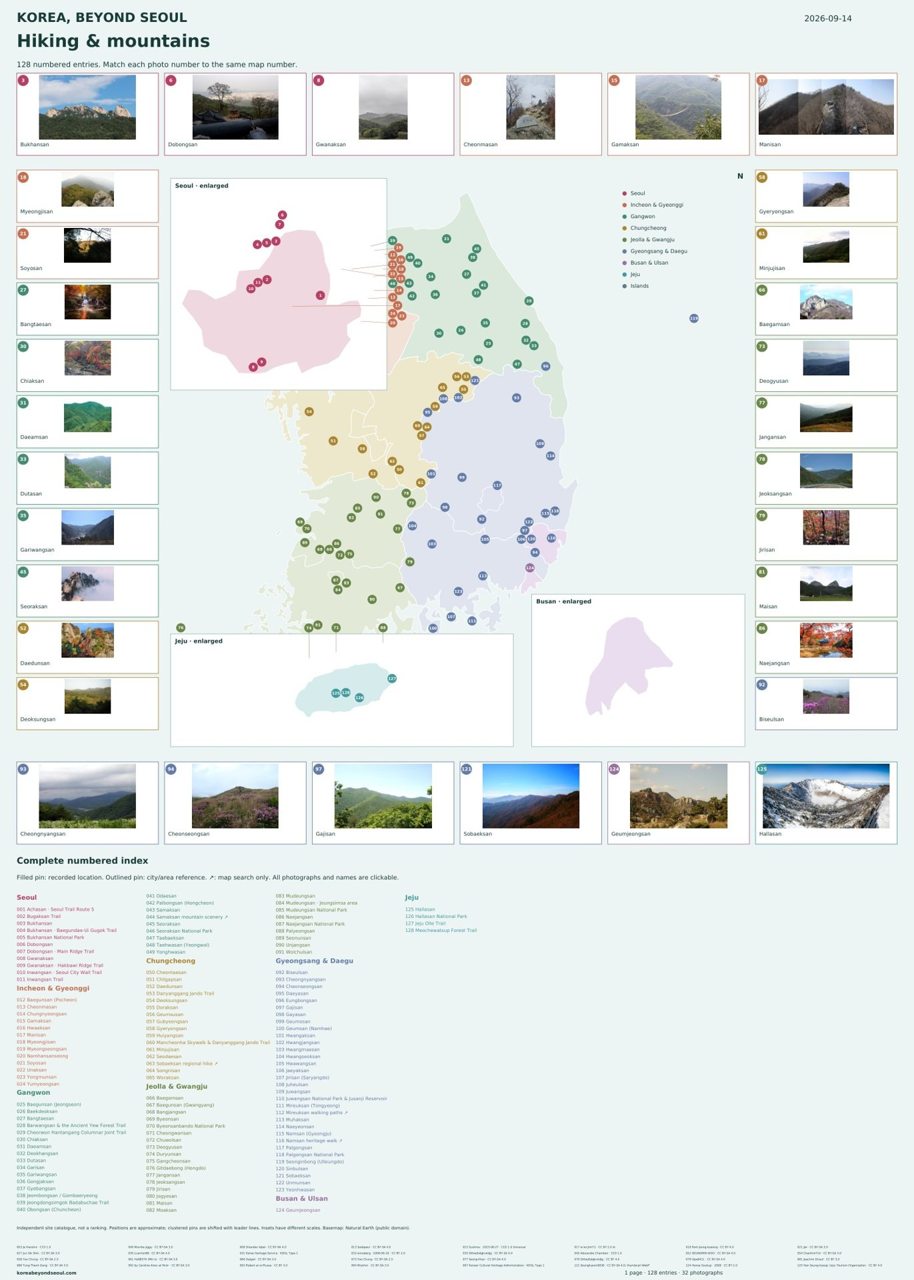The image size is (914, 1280).
Task: Open index entry 001 Achasan Seoul Trail
Action: coord(55,909)
